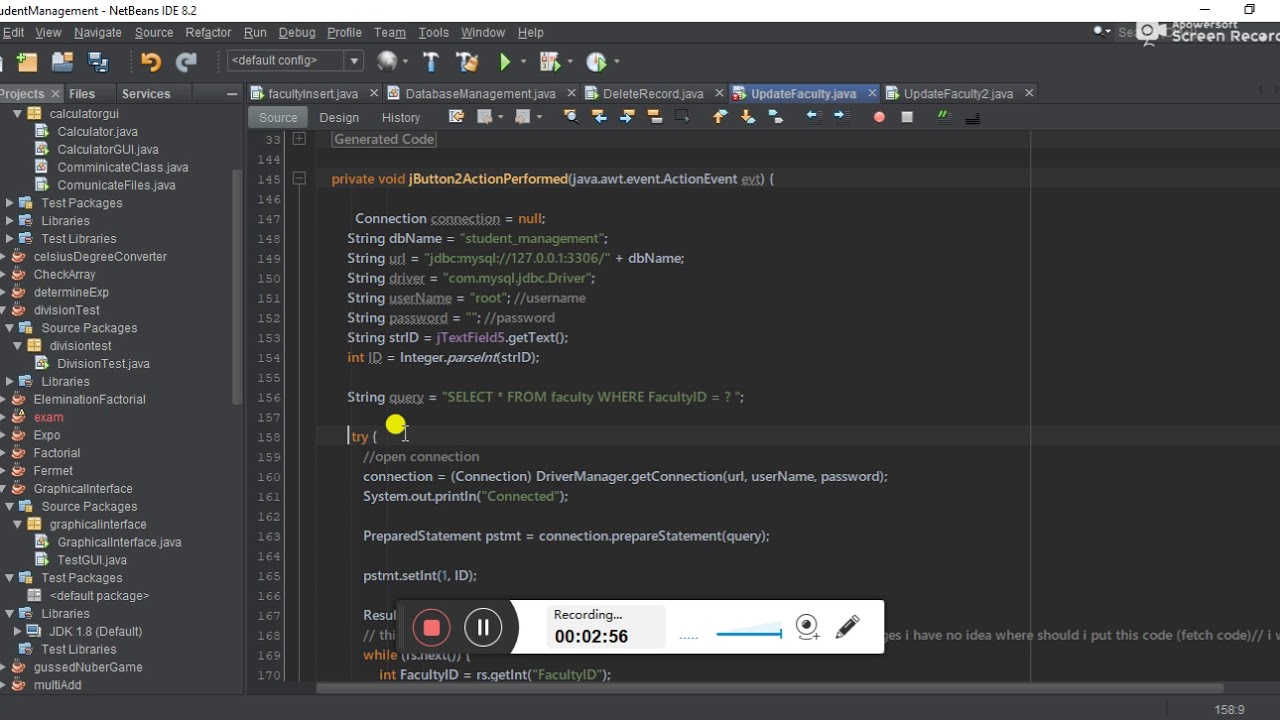Click Find Previous Occurrence icon
Screen dimensions: 1280x720
coord(599,117)
